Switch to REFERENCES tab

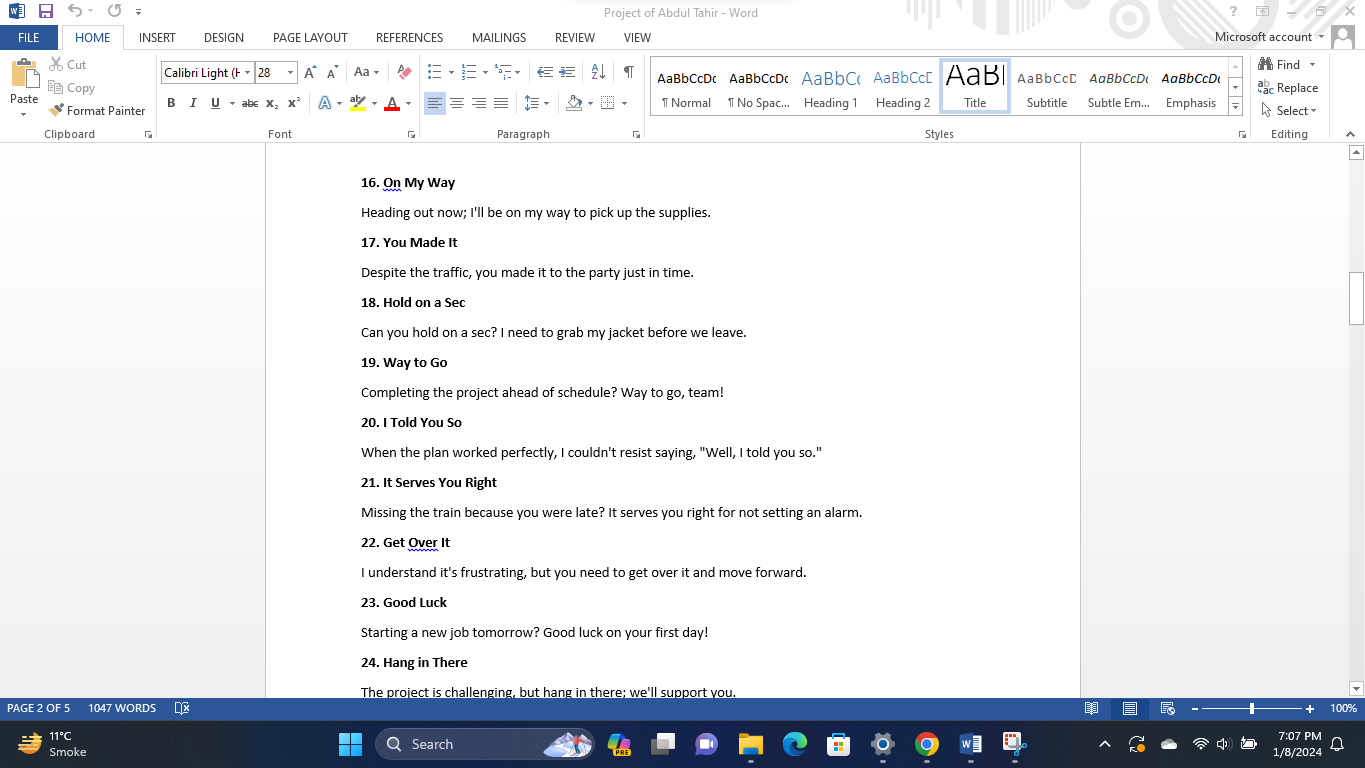click(x=409, y=37)
